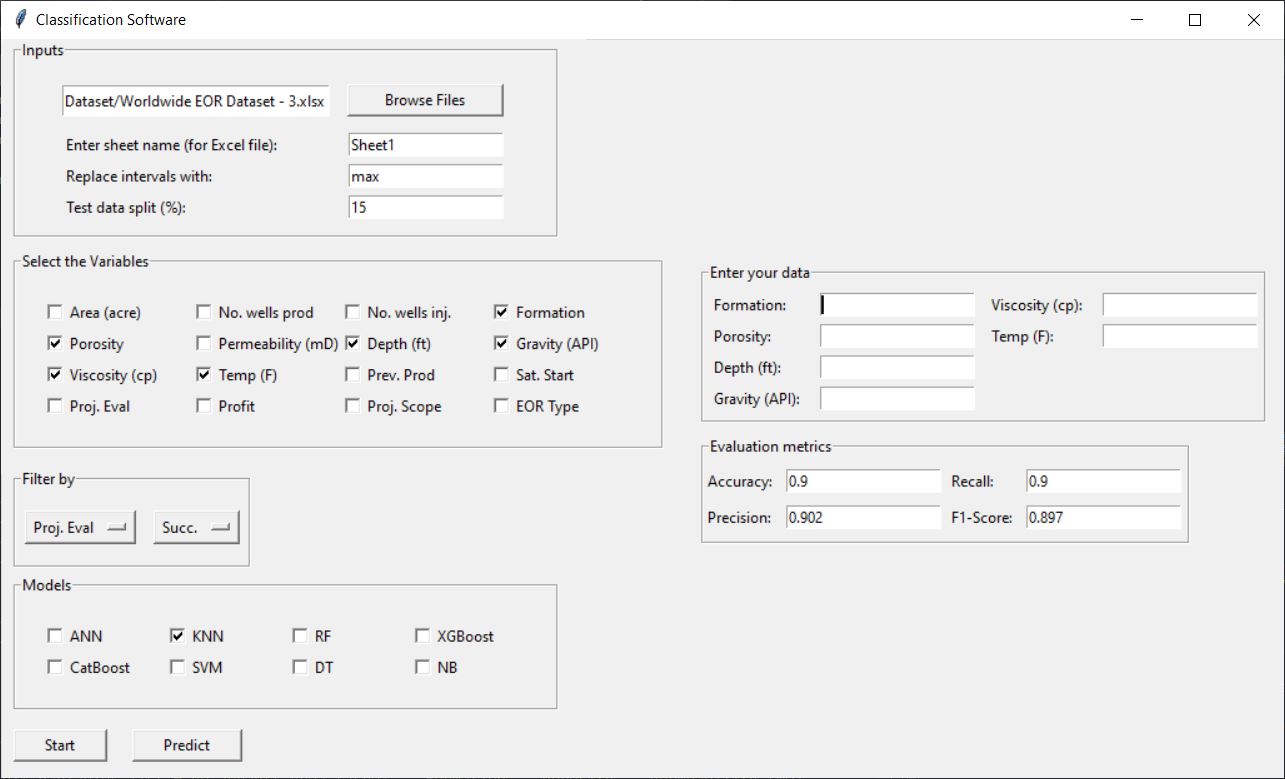The image size is (1285, 779).
Task: Enable the XGBoost model checkbox
Action: pos(422,636)
